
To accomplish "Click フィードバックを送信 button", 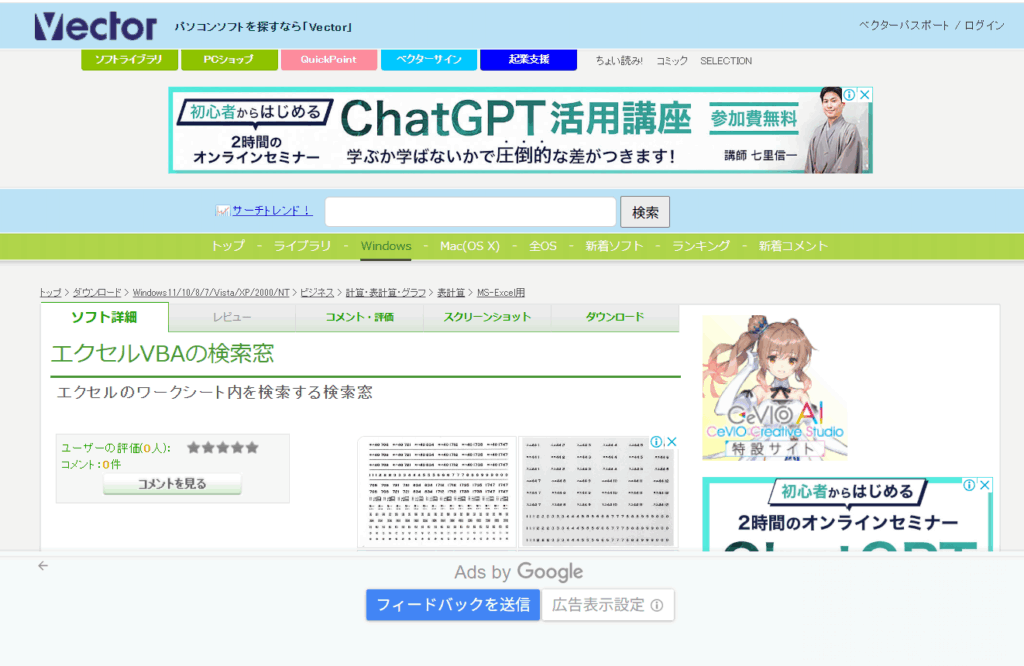I will point(453,605).
